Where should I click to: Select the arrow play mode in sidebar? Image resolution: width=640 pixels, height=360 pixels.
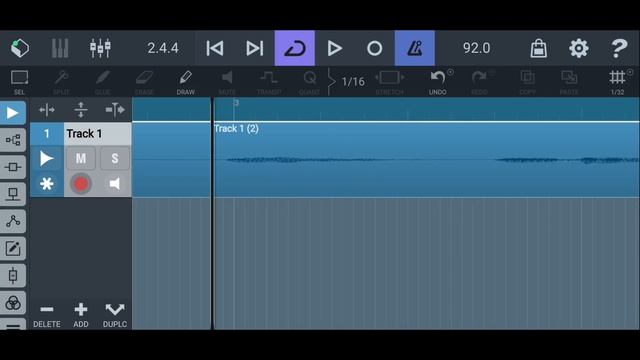[x=13, y=113]
